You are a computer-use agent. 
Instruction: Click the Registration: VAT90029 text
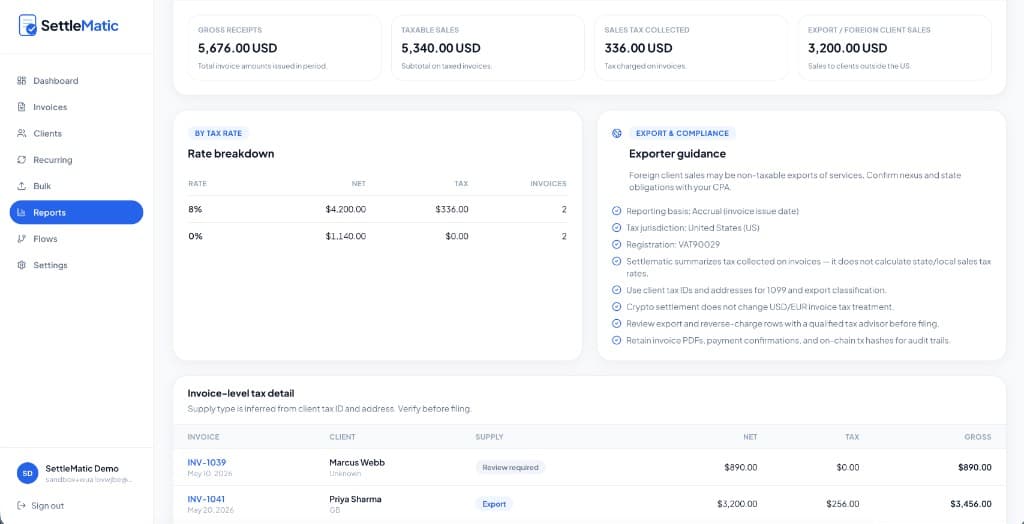673,244
